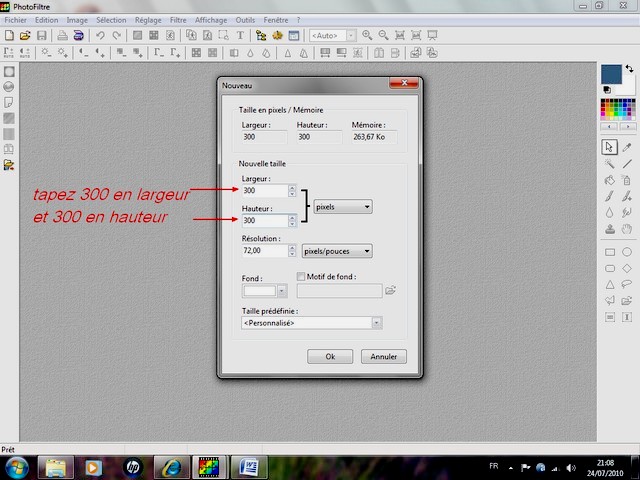Screen dimensions: 640x480
Task: Open Internet Explorer from the taskbar
Action: (171, 468)
